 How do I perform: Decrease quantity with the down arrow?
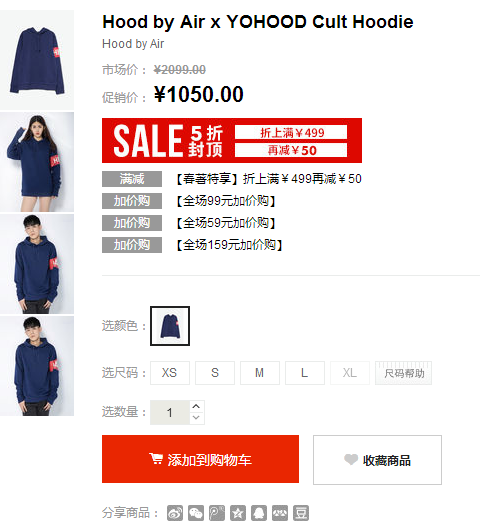pos(196,418)
